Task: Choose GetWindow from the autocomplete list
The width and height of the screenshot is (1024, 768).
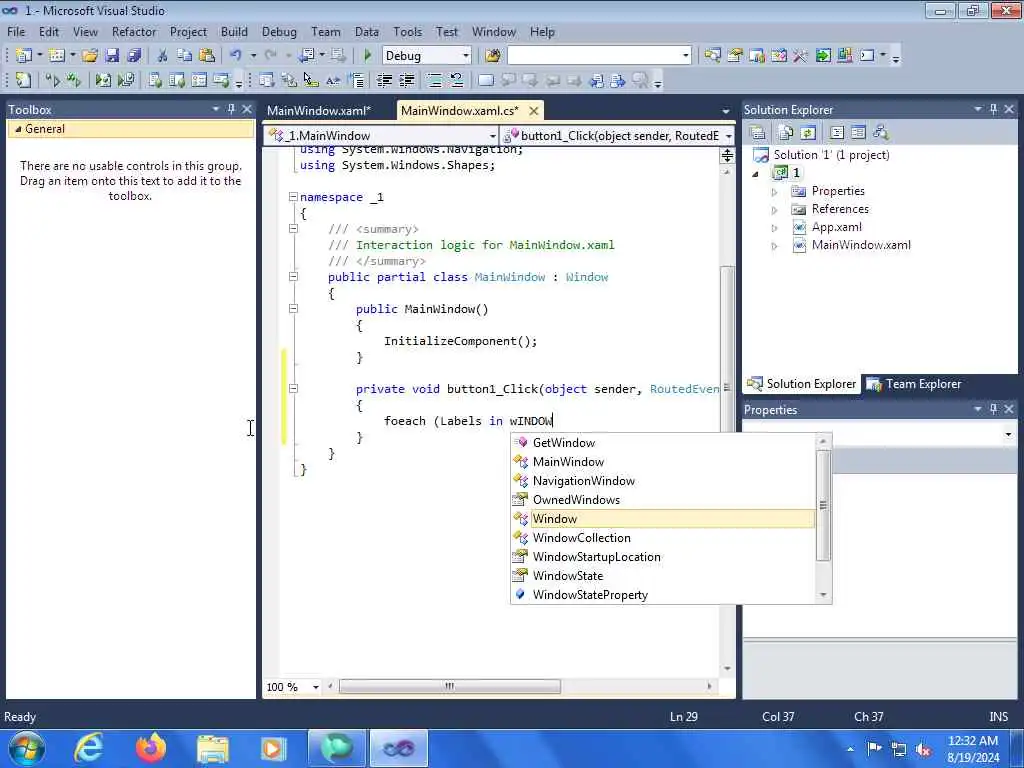Action: (x=663, y=443)
